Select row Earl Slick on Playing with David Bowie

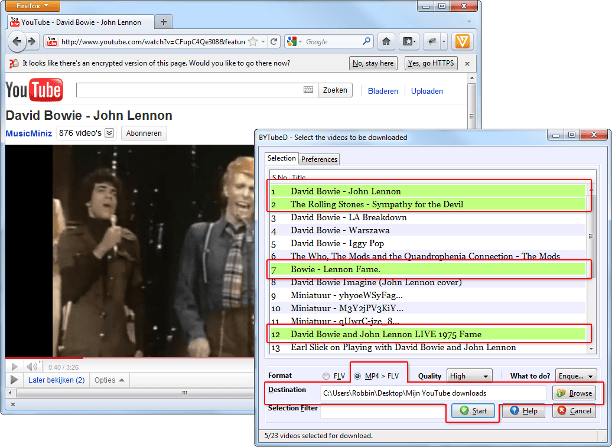428,347
